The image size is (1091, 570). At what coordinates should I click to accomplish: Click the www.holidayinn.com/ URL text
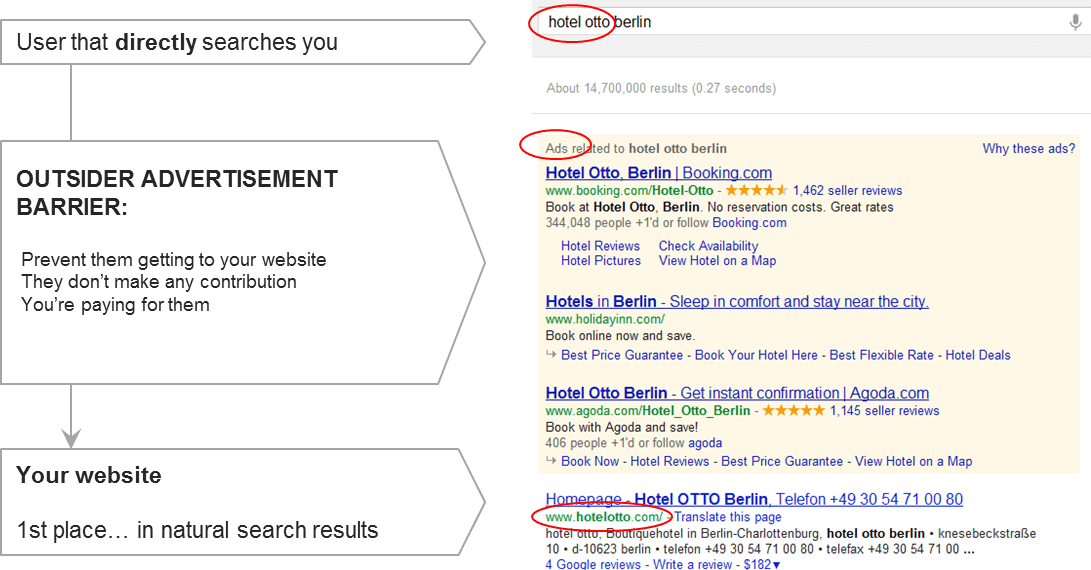click(x=605, y=319)
